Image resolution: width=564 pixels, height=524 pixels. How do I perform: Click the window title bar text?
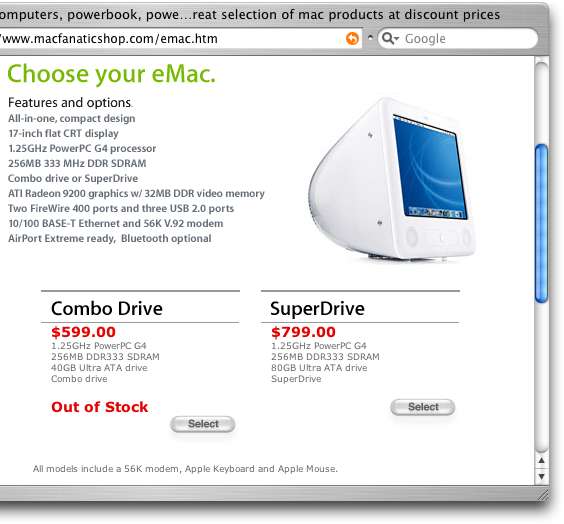(249, 15)
